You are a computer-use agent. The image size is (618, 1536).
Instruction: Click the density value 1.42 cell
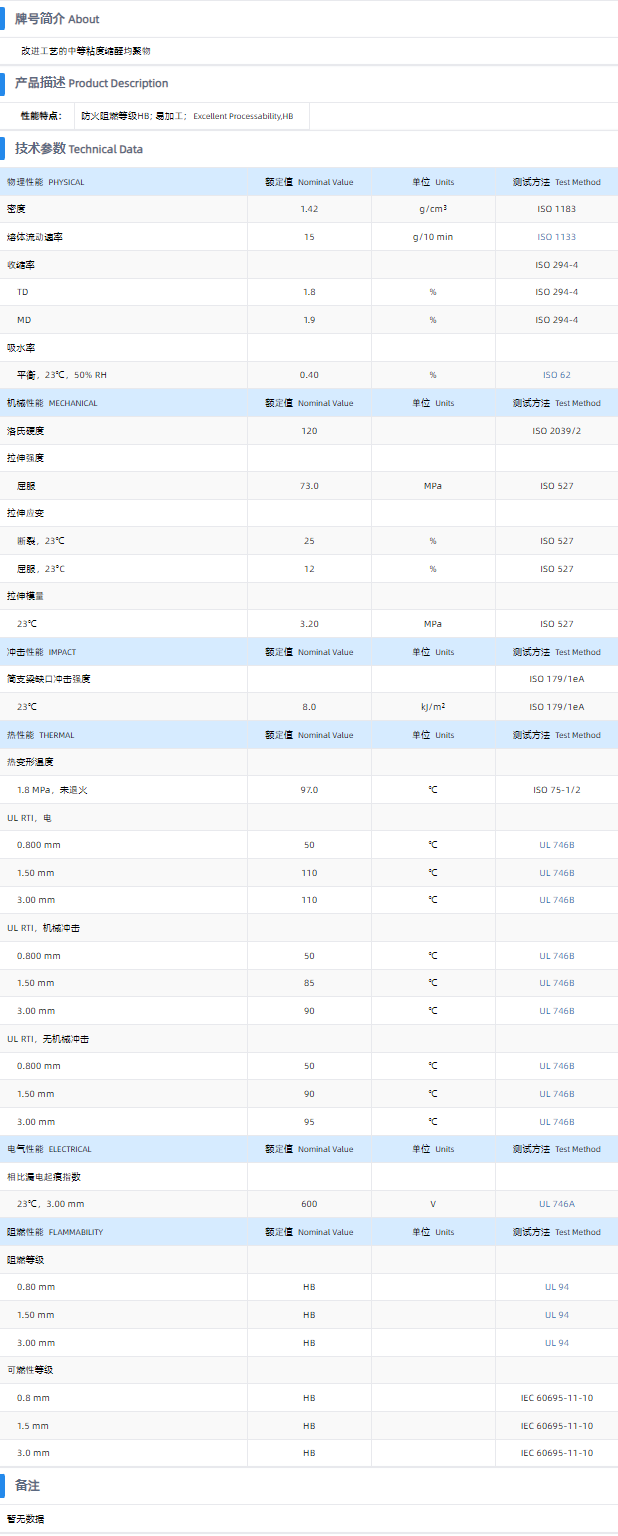click(x=309, y=209)
